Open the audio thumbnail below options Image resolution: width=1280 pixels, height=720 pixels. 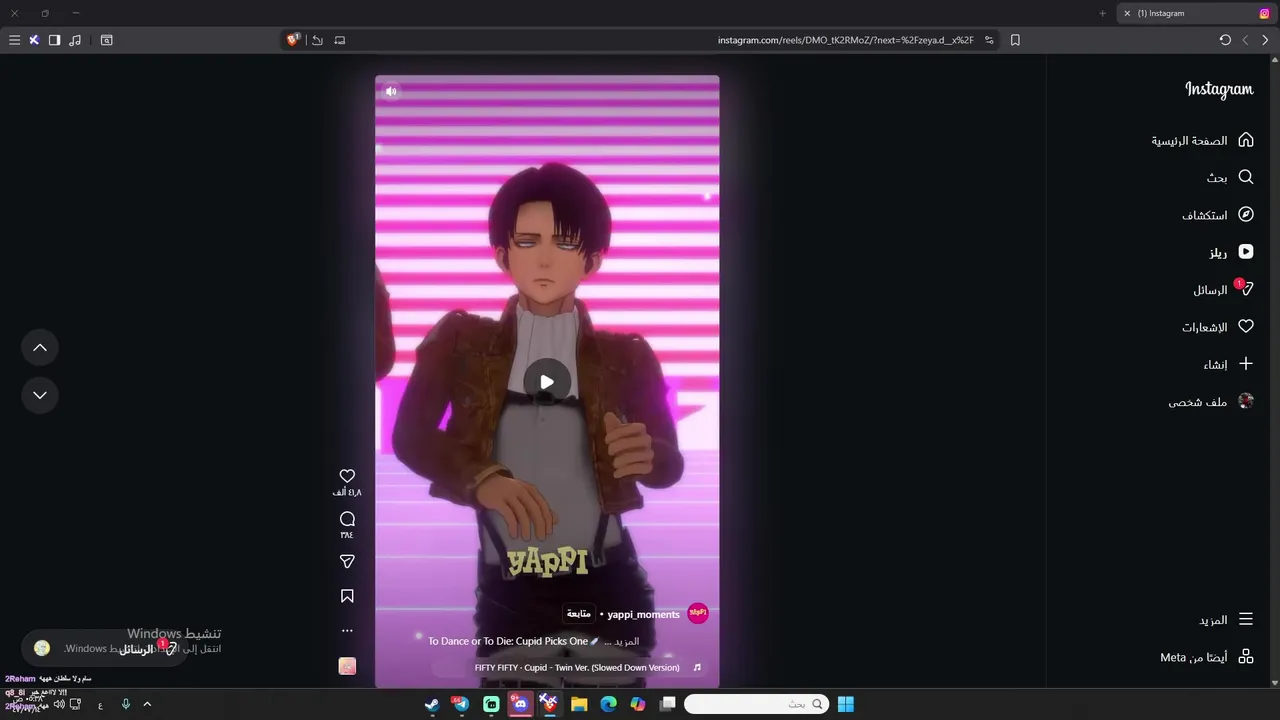(x=347, y=666)
